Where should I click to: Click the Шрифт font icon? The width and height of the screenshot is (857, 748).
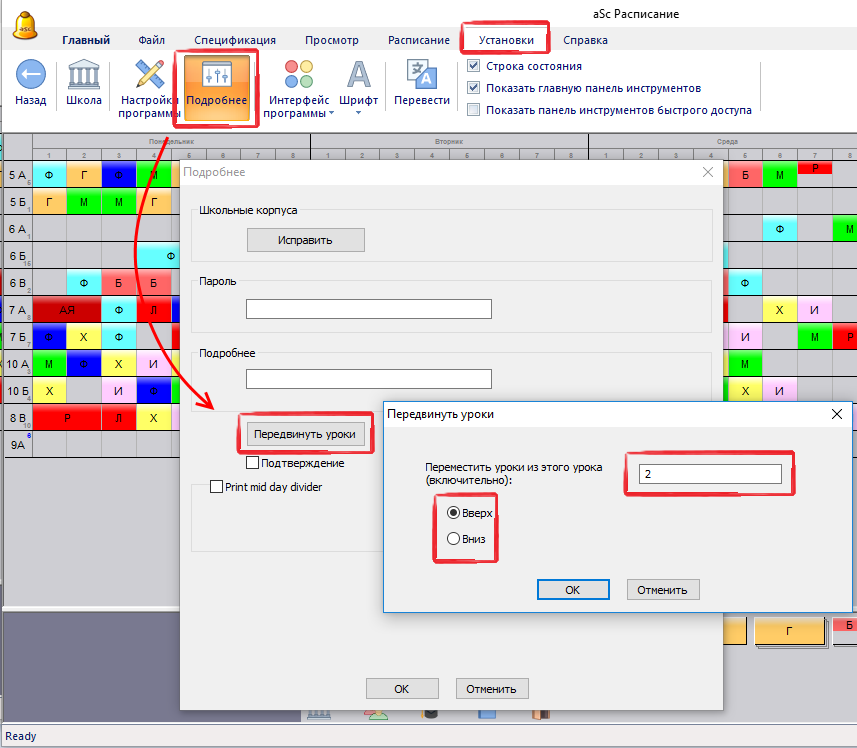[358, 74]
